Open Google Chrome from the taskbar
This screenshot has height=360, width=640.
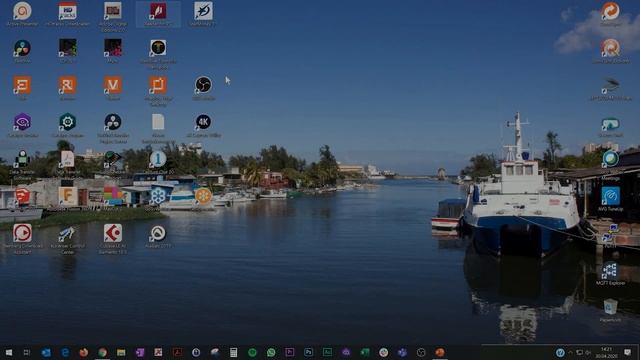click(x=102, y=352)
